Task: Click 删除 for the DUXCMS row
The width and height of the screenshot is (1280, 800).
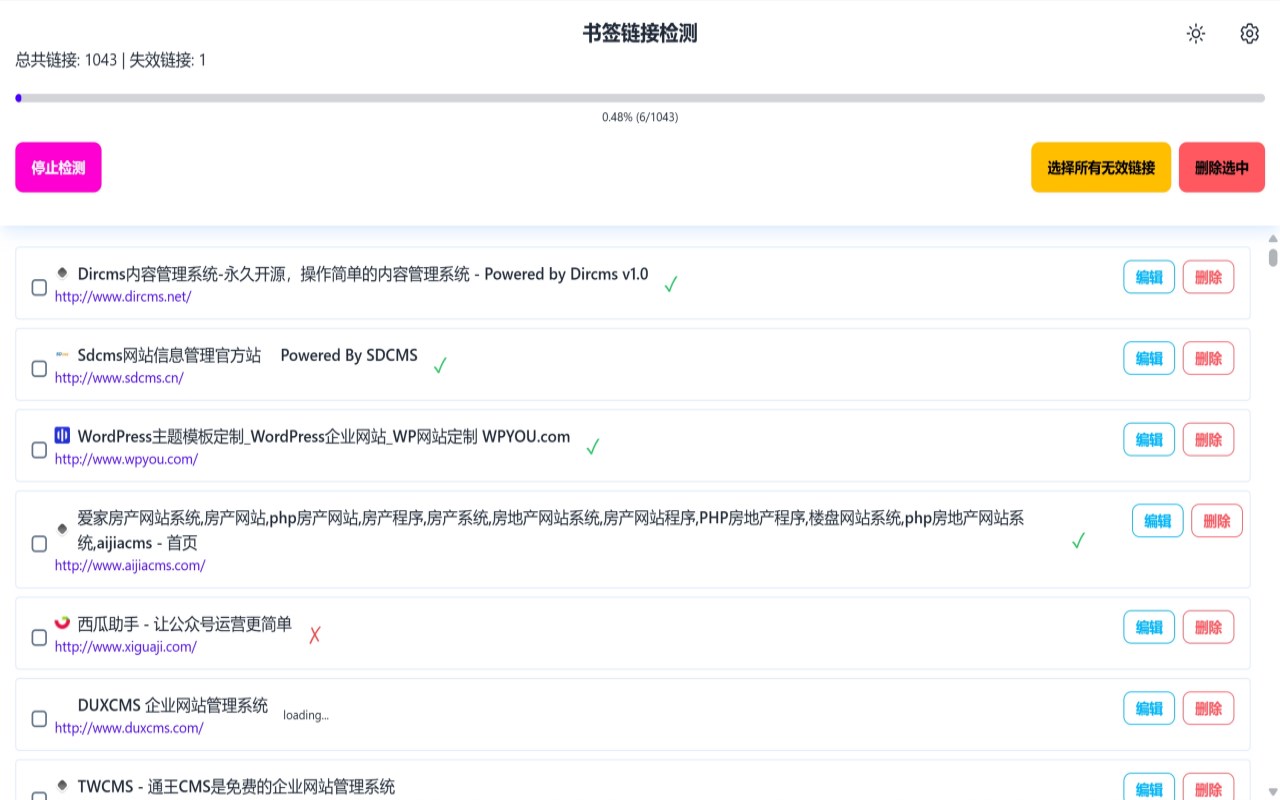Action: (1208, 708)
